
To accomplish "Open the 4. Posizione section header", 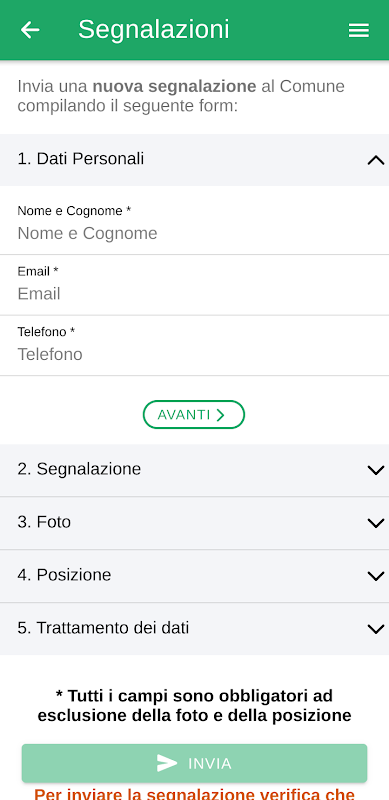I will click(194, 576).
